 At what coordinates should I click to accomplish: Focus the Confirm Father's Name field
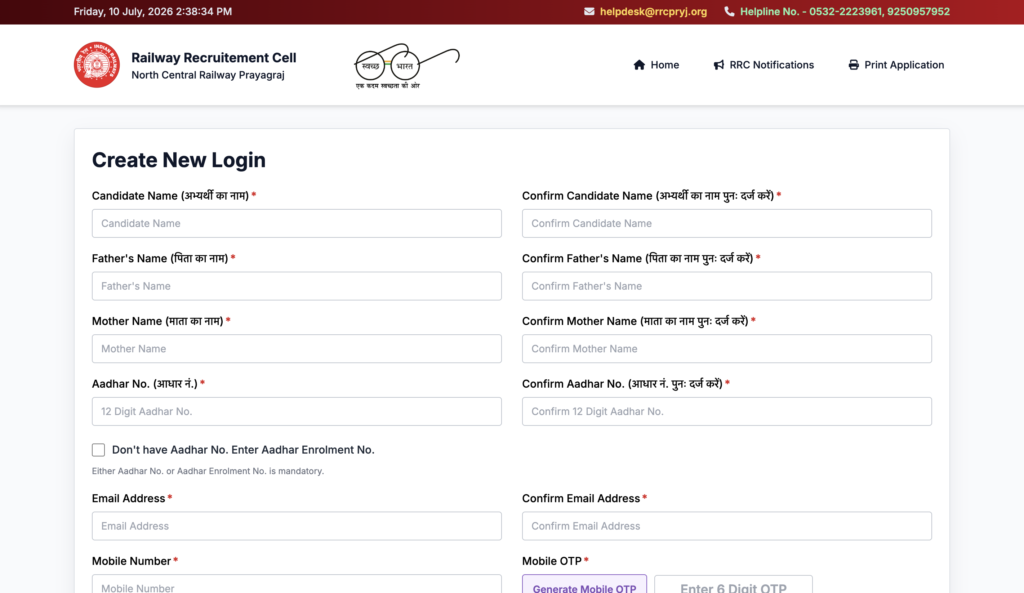click(727, 286)
